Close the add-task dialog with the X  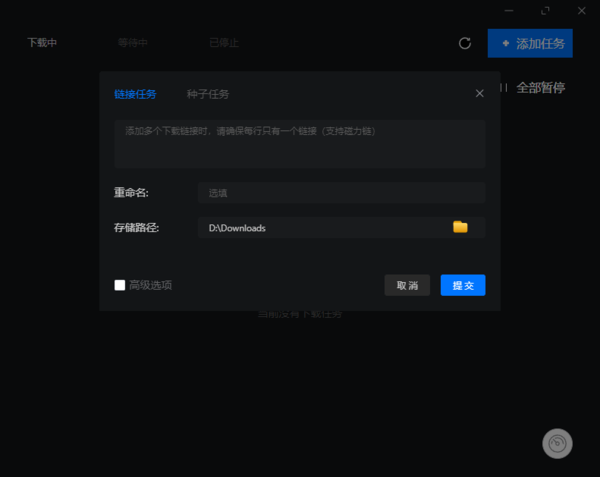coord(479,93)
